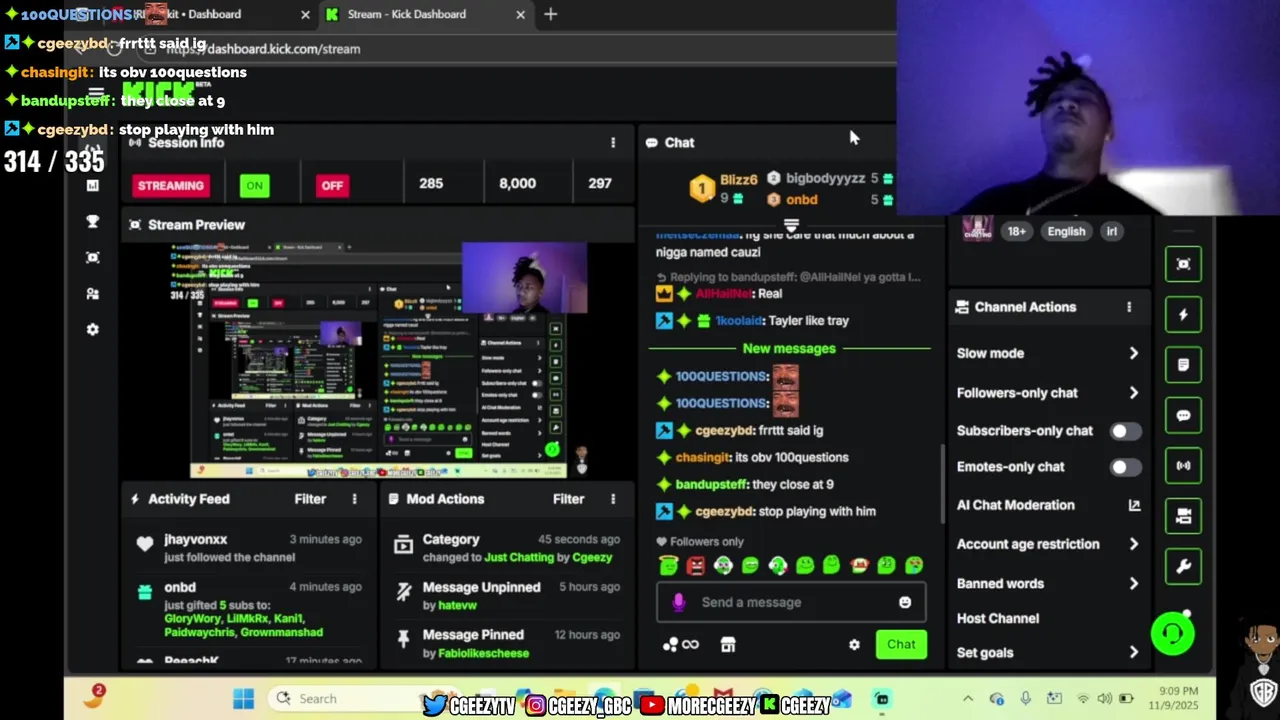Open the lightning bolt quick actions sidebar icon
This screenshot has width=1280, height=720.
(1183, 315)
